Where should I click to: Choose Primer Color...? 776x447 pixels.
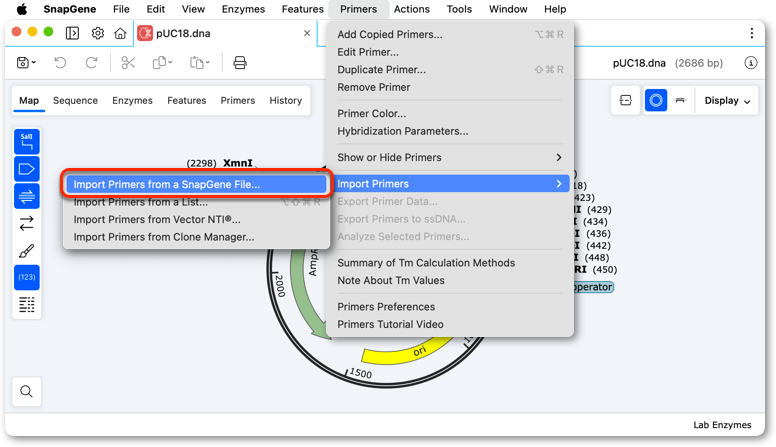[x=450, y=113]
